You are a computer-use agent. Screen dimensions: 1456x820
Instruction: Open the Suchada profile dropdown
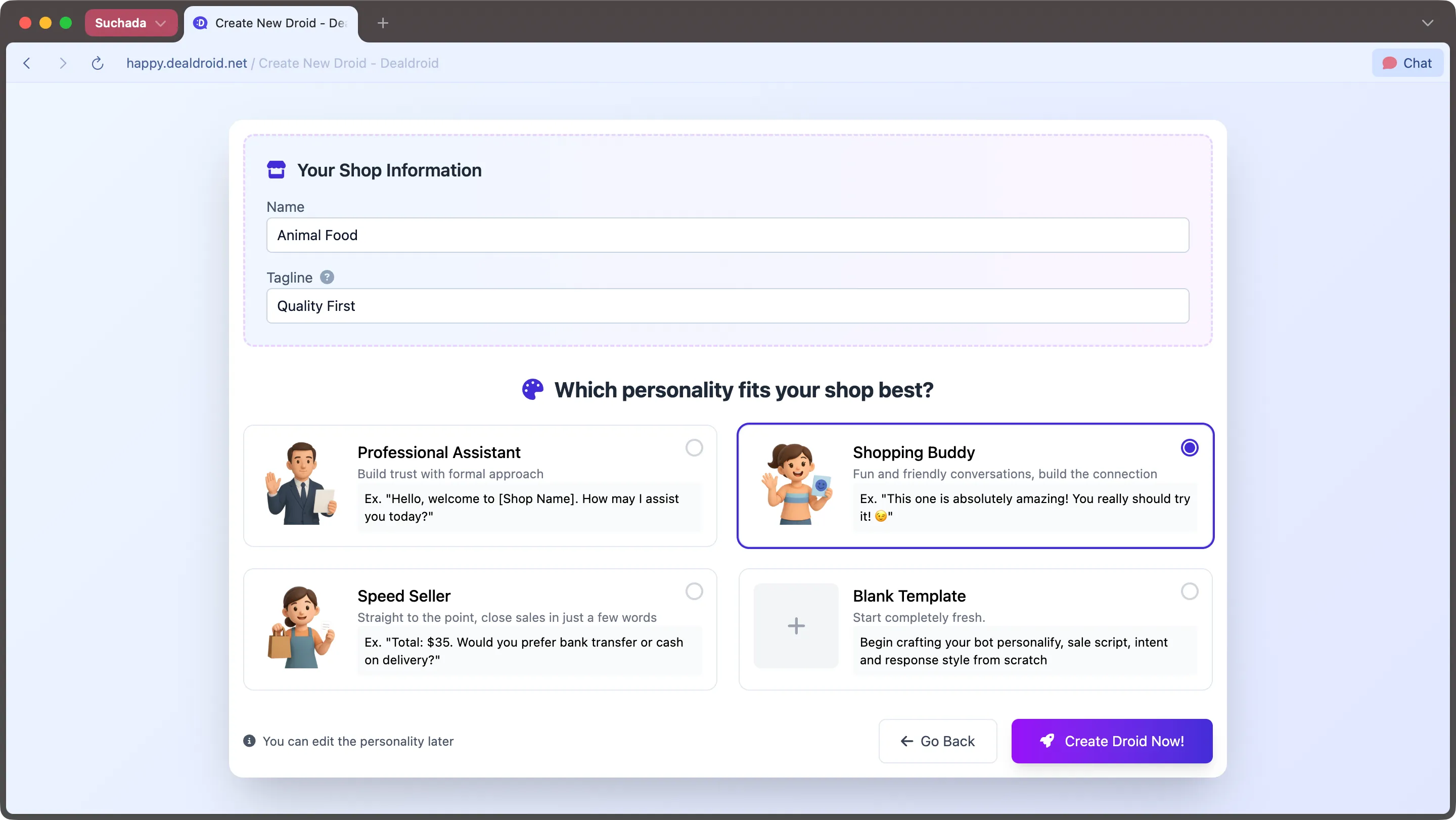(130, 23)
